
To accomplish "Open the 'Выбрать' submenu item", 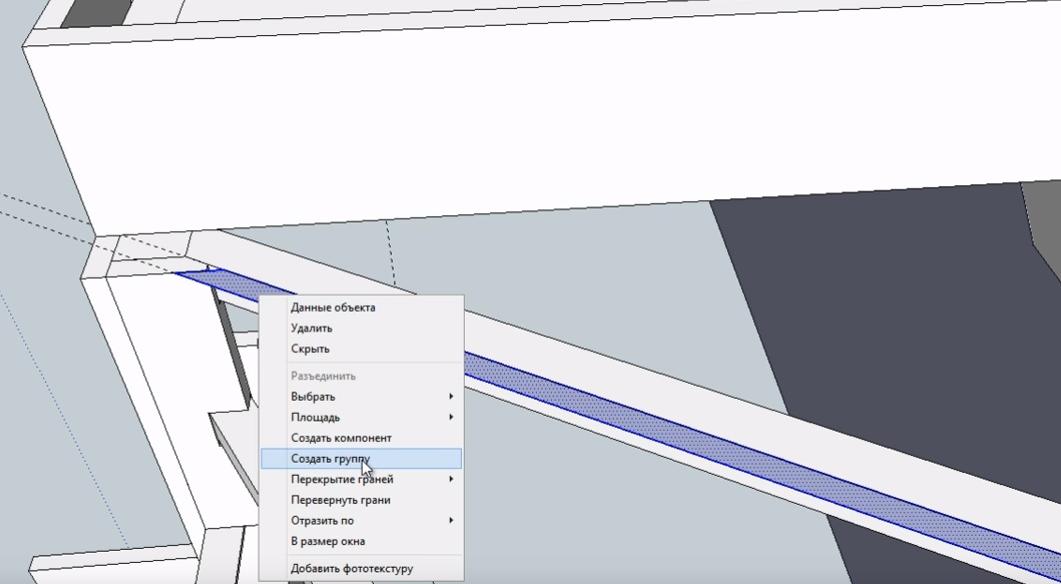I will point(313,397).
